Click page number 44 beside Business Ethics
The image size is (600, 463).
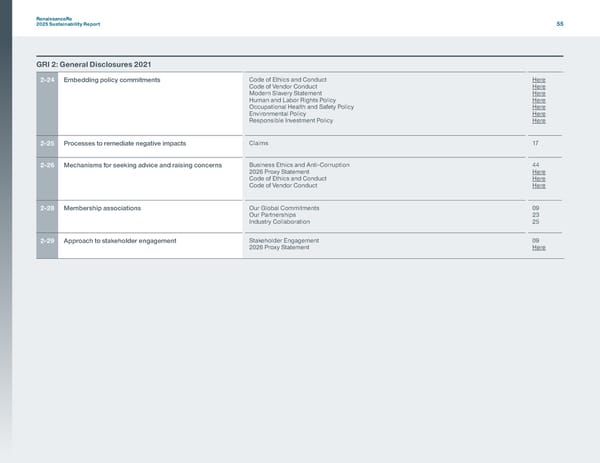click(536, 165)
